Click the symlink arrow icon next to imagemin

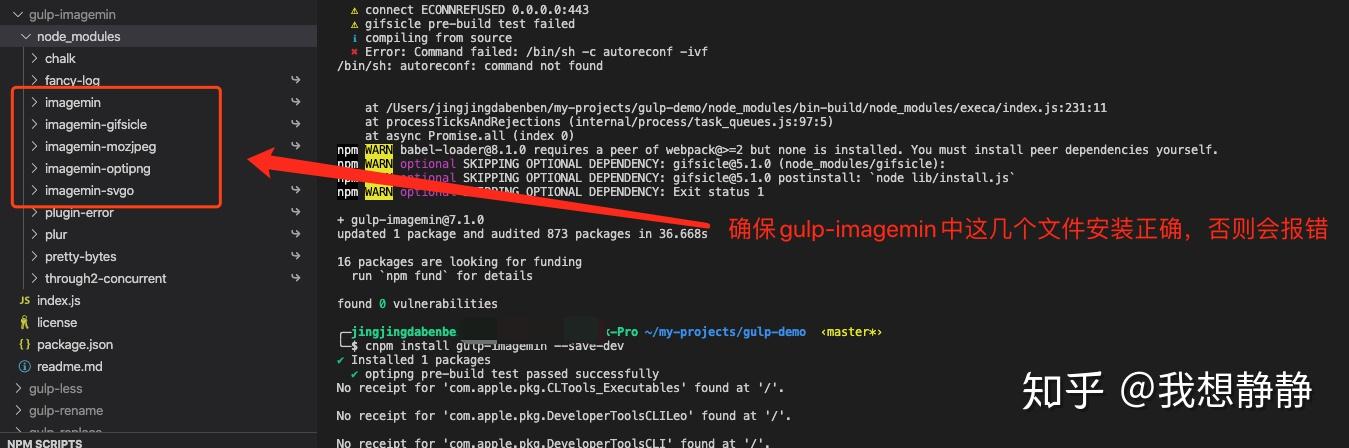click(x=296, y=102)
